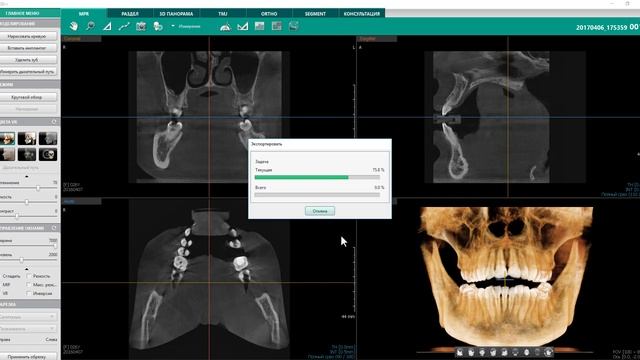Switch to the ORTHO tab

point(269,13)
